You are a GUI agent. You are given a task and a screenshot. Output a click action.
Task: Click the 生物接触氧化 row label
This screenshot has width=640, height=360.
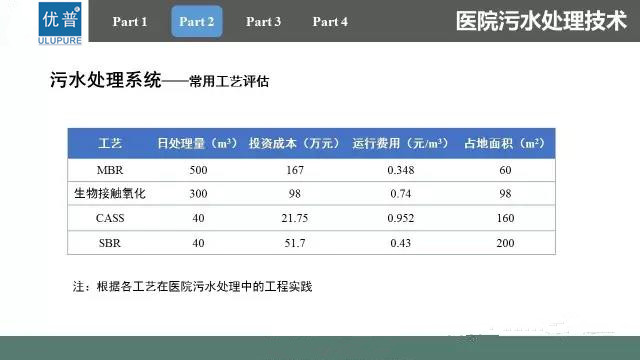110,193
